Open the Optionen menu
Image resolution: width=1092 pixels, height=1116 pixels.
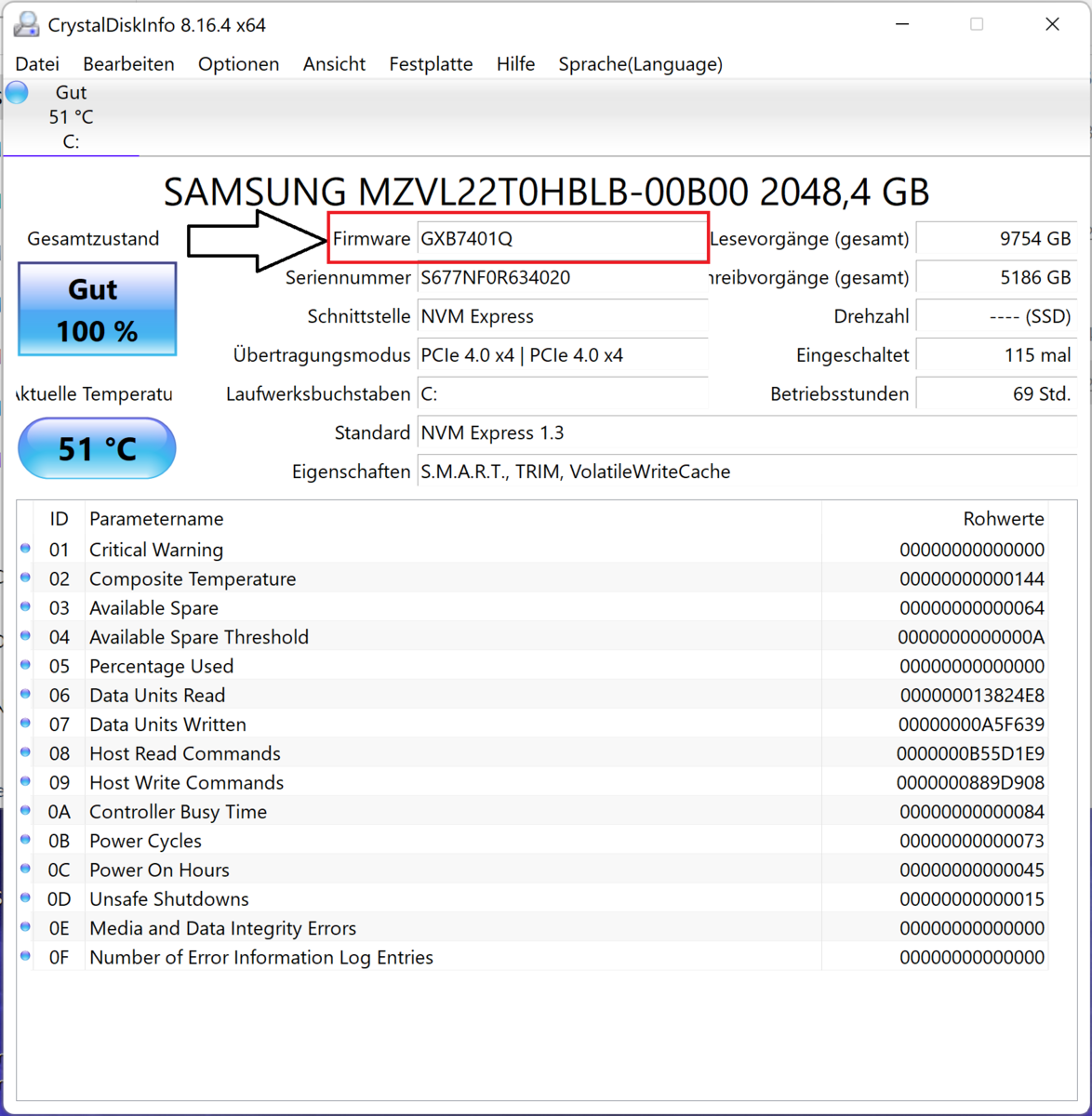tap(238, 64)
